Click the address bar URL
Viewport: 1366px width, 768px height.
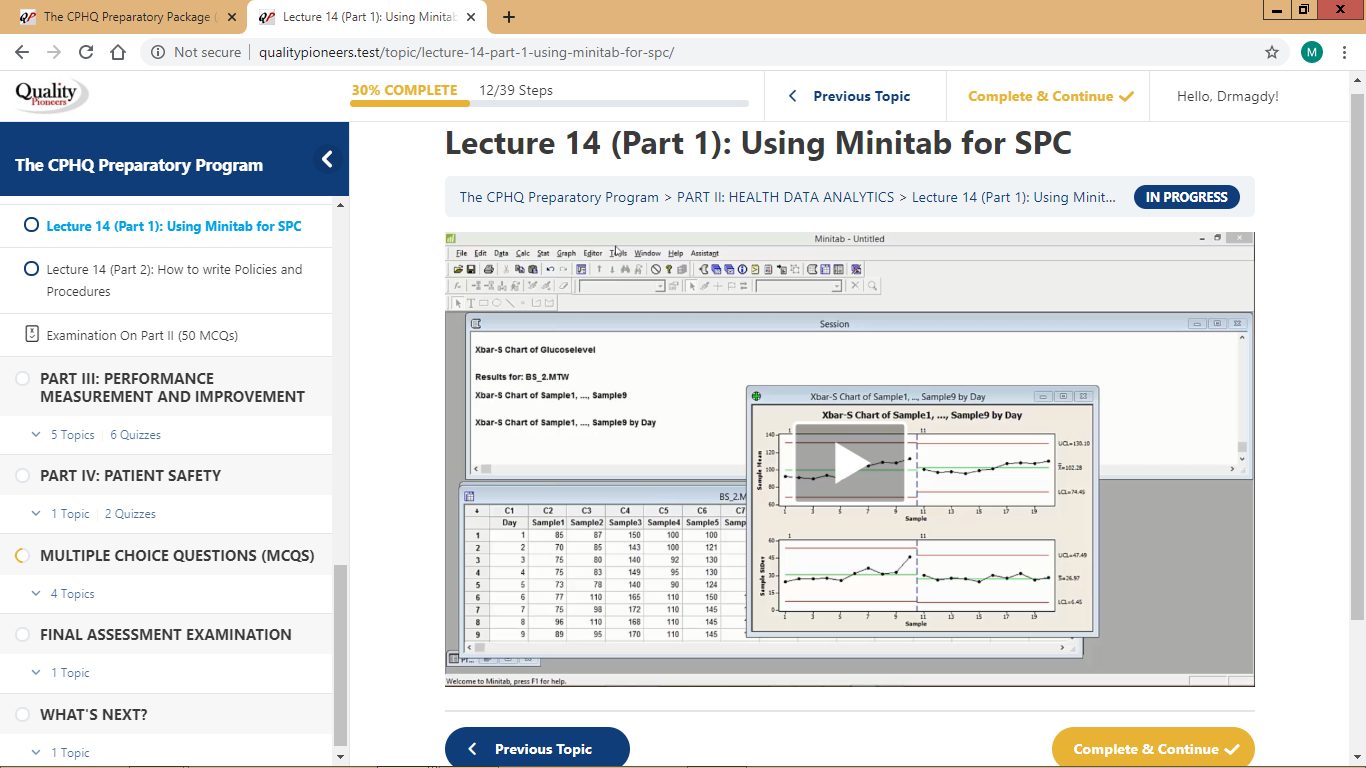tap(466, 52)
